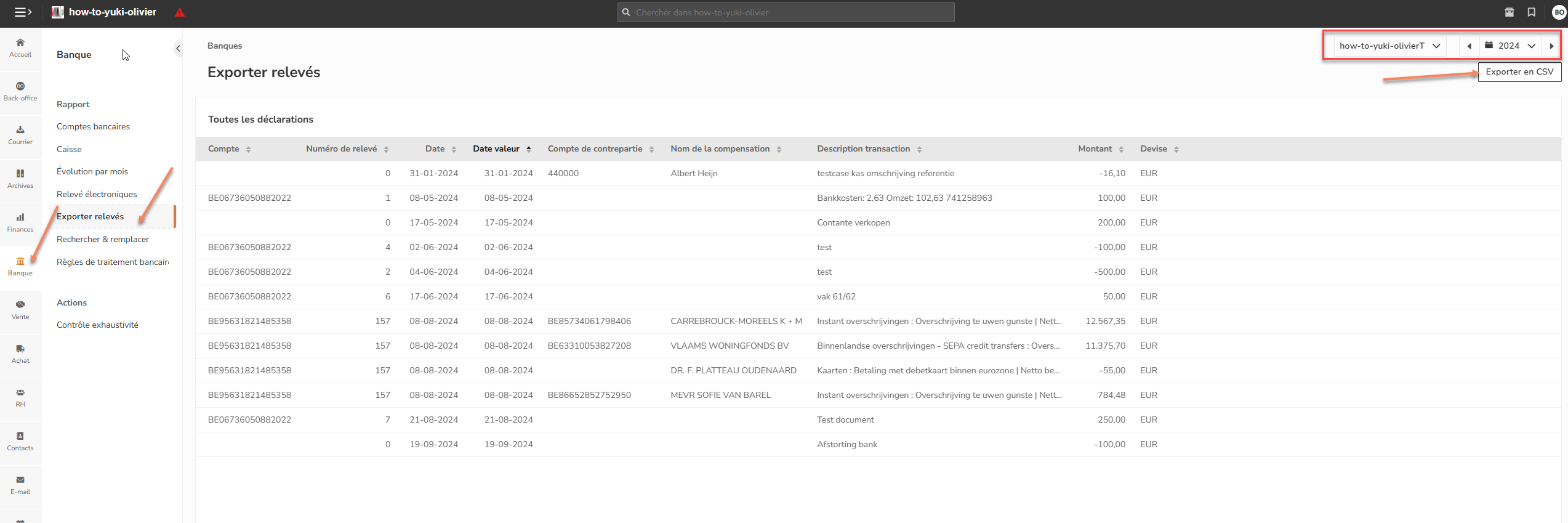Click the red warning triangle icon
Screen dimensions: 1568x523
point(180,12)
